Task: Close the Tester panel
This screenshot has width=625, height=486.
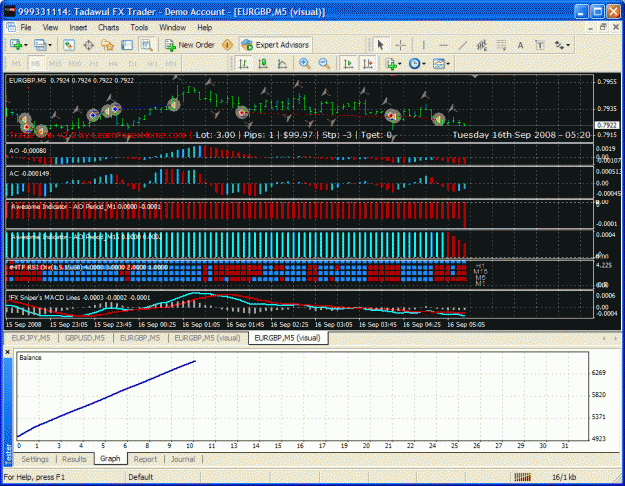Action: [x=8, y=352]
